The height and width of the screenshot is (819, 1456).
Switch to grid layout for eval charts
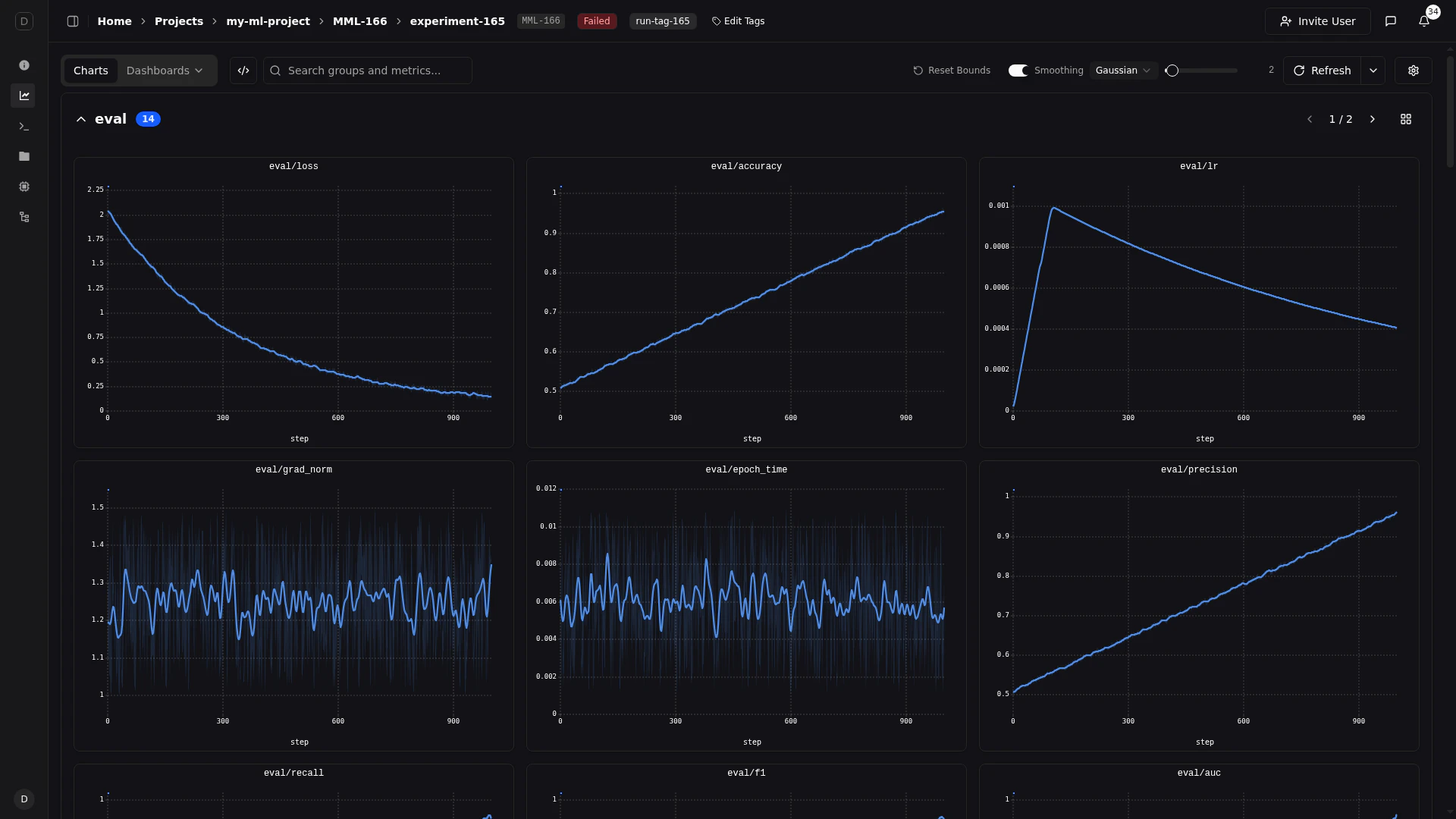pos(1405,119)
